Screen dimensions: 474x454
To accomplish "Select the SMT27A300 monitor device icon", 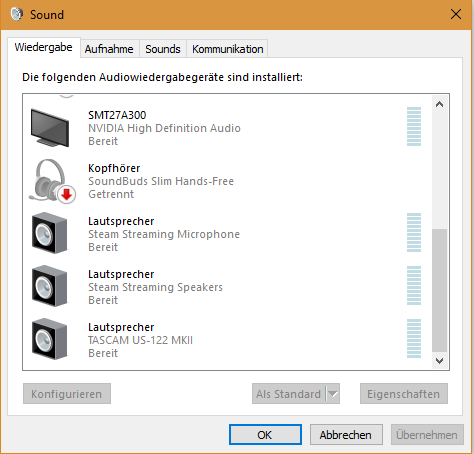I will (x=50, y=128).
